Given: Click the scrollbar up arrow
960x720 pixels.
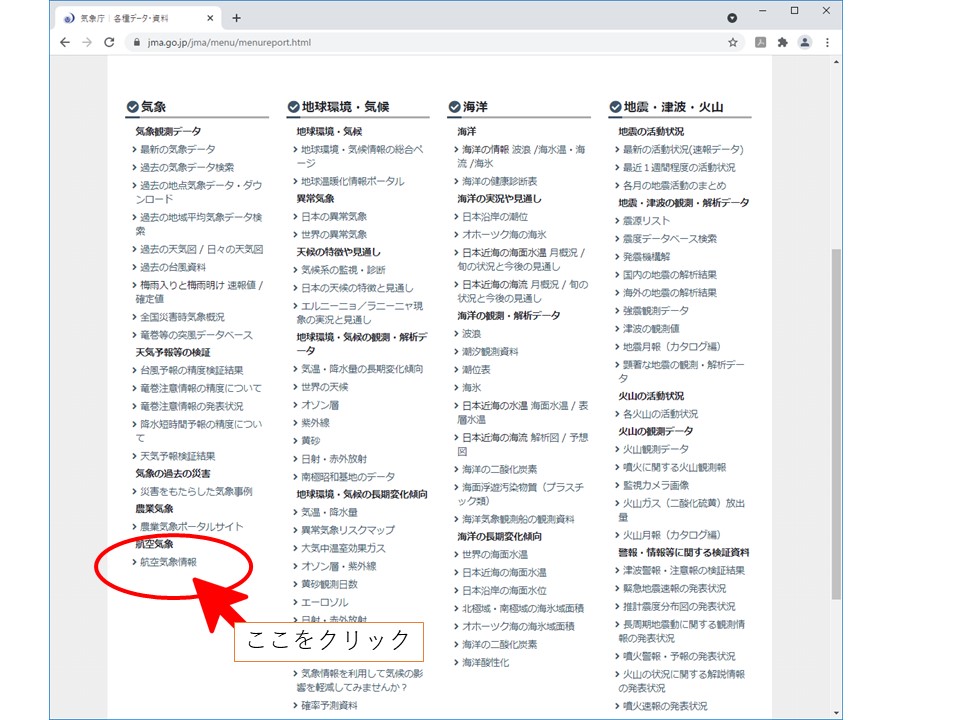Looking at the screenshot, I should click(836, 62).
